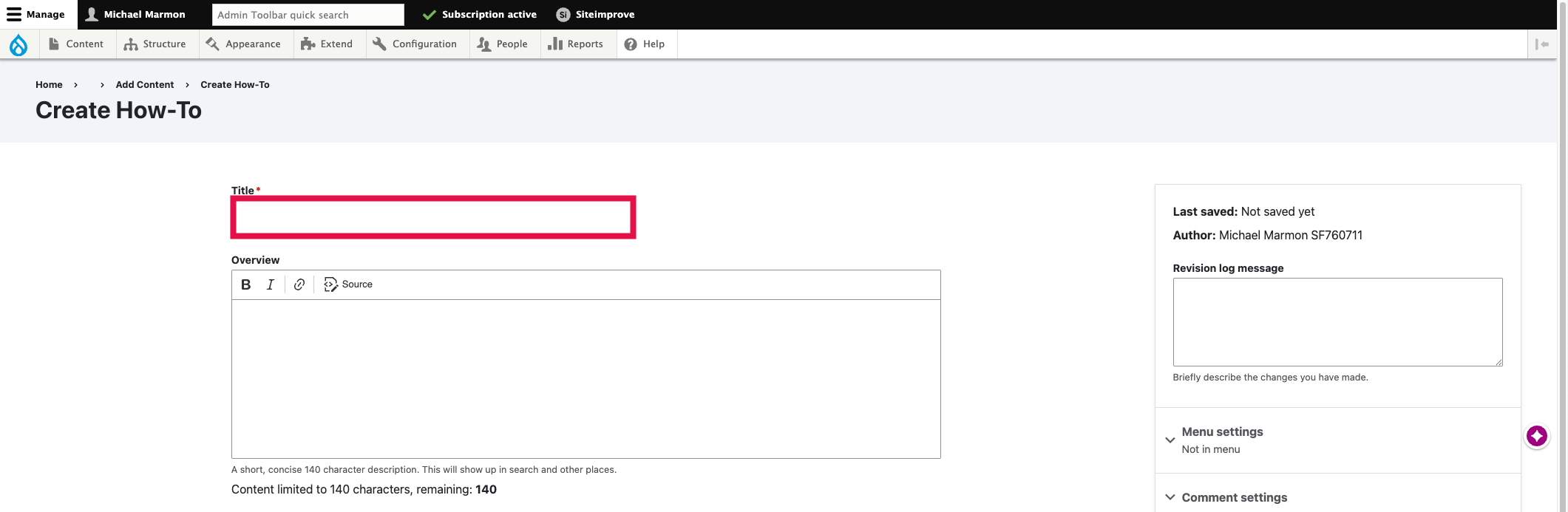
Task: Open the Content admin menu
Action: 76,44
